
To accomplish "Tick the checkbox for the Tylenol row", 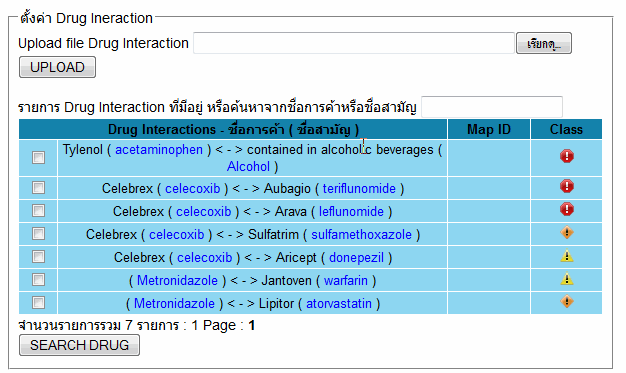I will click(38, 157).
